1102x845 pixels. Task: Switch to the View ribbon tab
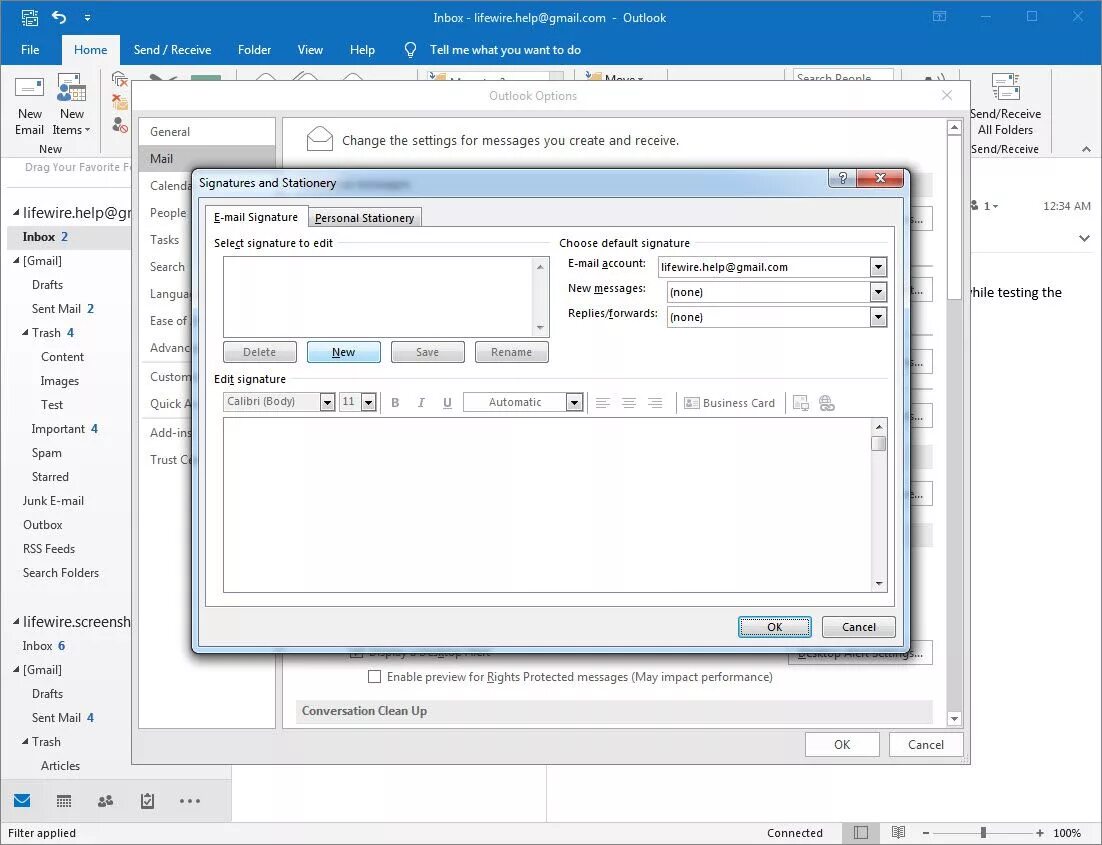310,50
